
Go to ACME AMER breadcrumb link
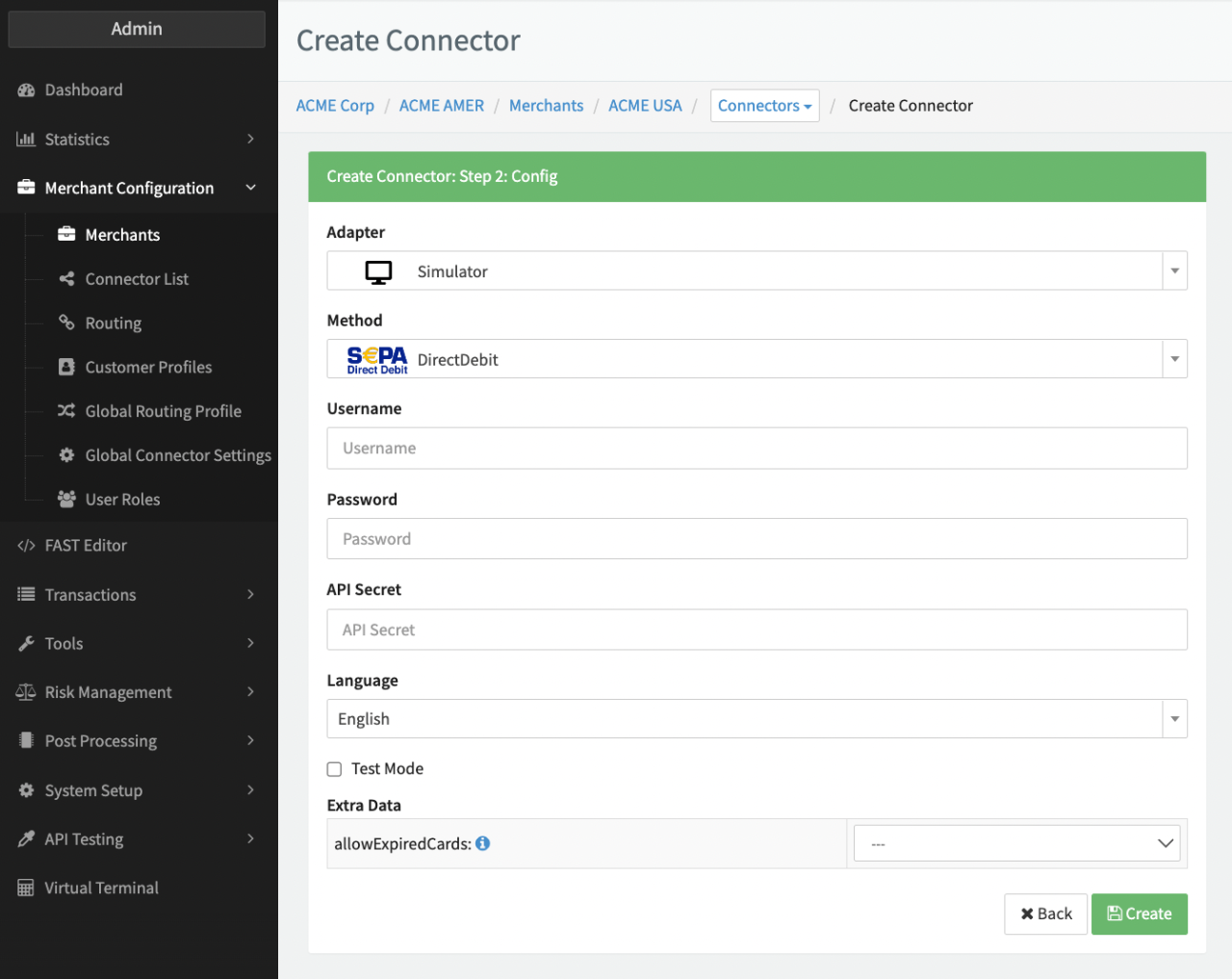[x=442, y=106]
